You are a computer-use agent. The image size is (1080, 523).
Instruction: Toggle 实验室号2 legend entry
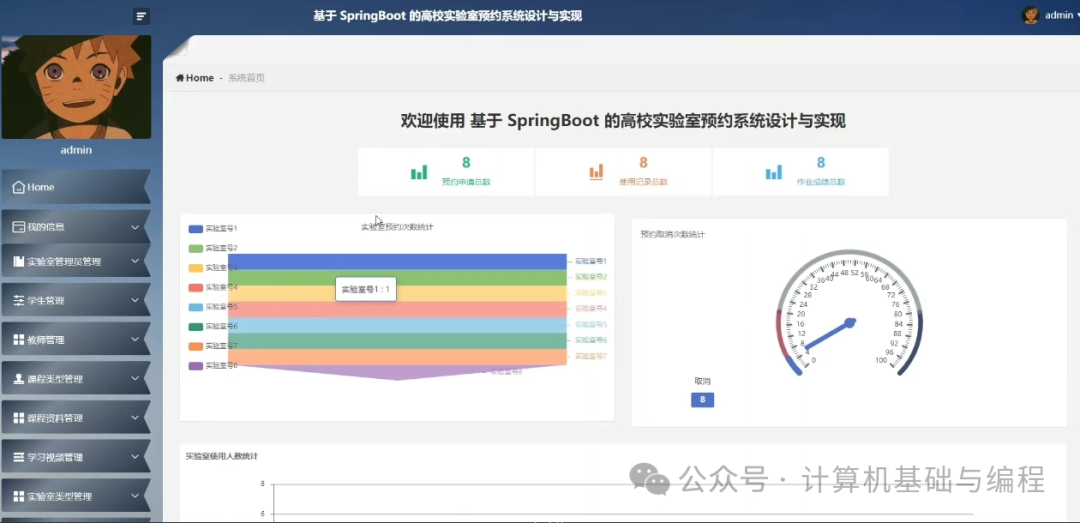[213, 248]
